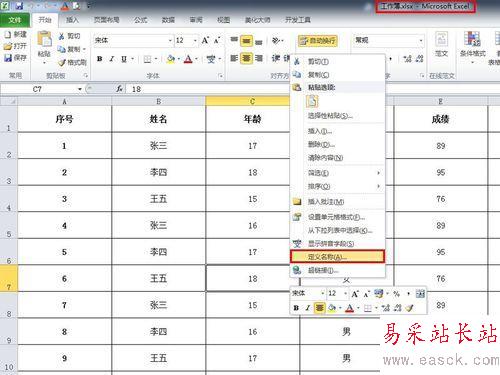This screenshot has width=500, height=375.
Task: Click the Open (打开) folder icon
Action: click(8, 46)
